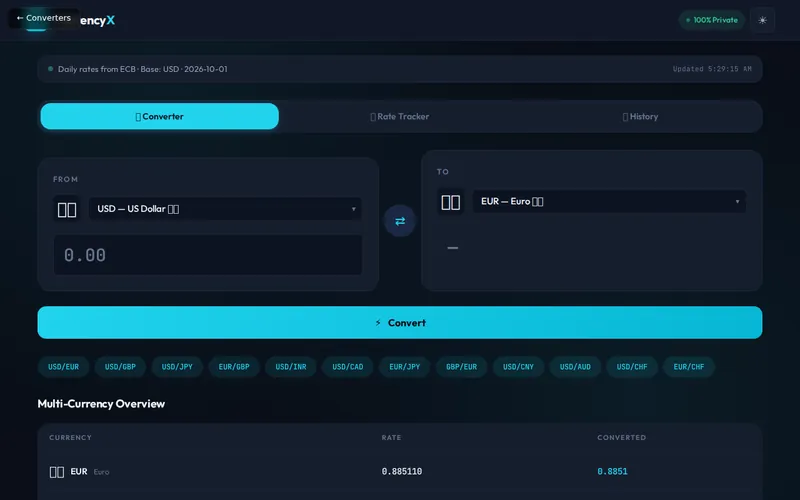This screenshot has height=500, width=800.
Task: Select the USD/AUD quick pair
Action: coord(576,367)
